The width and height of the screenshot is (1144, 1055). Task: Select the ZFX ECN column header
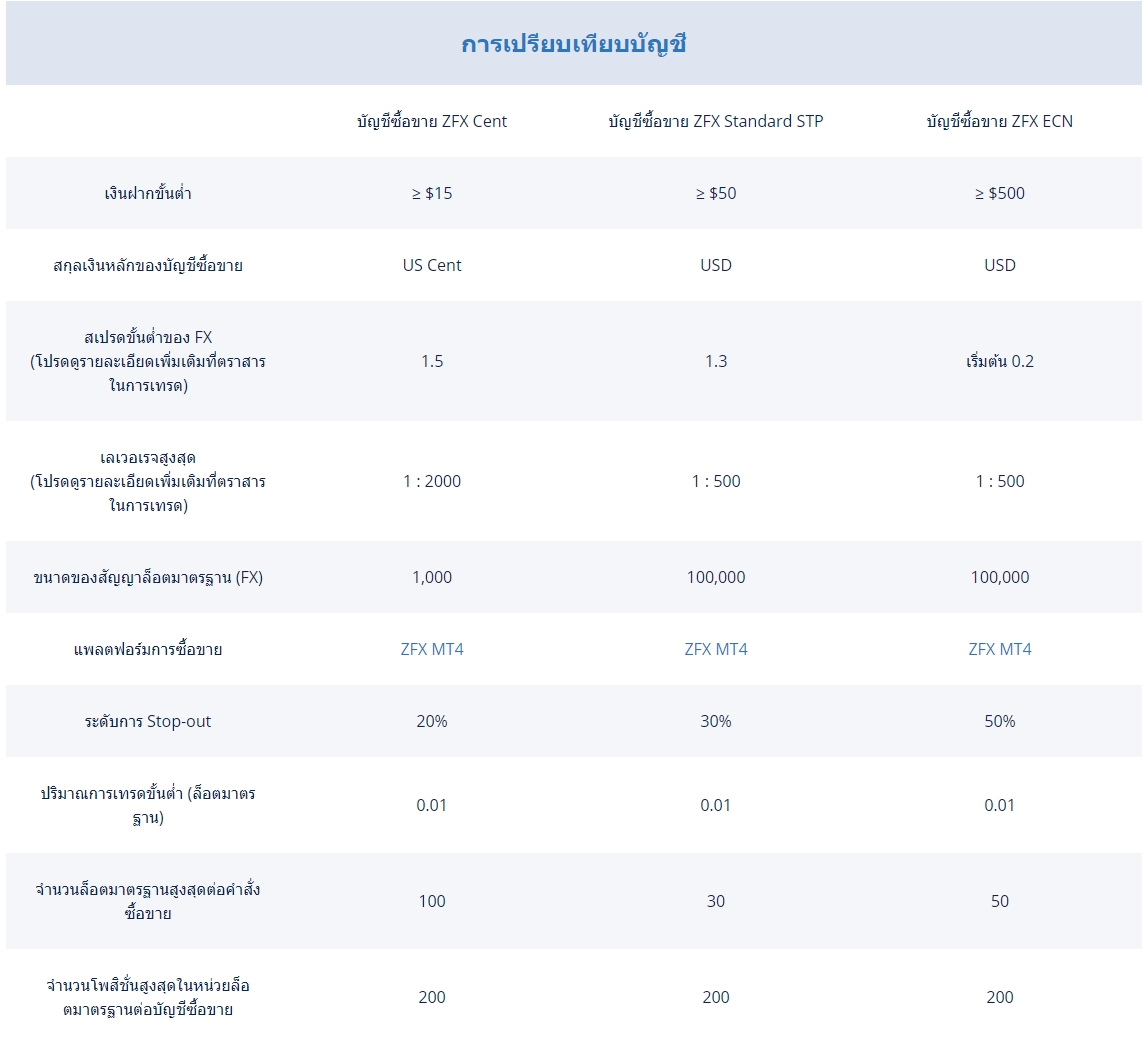pyautogui.click(x=1000, y=121)
